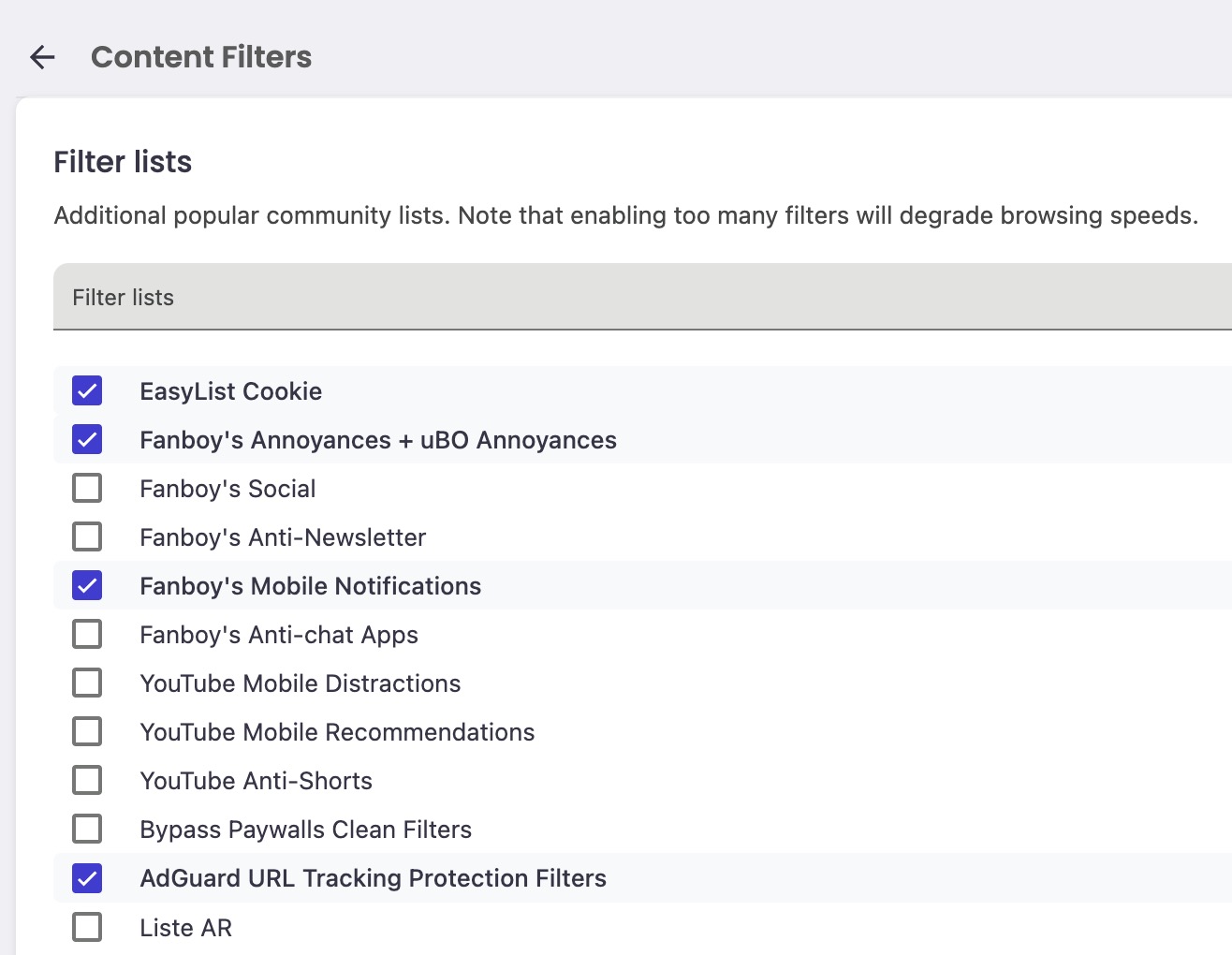Screen dimensions: 1232x955
Task: Turn on YouTube Mobile Recommendations checkbox
Action: (x=87, y=731)
